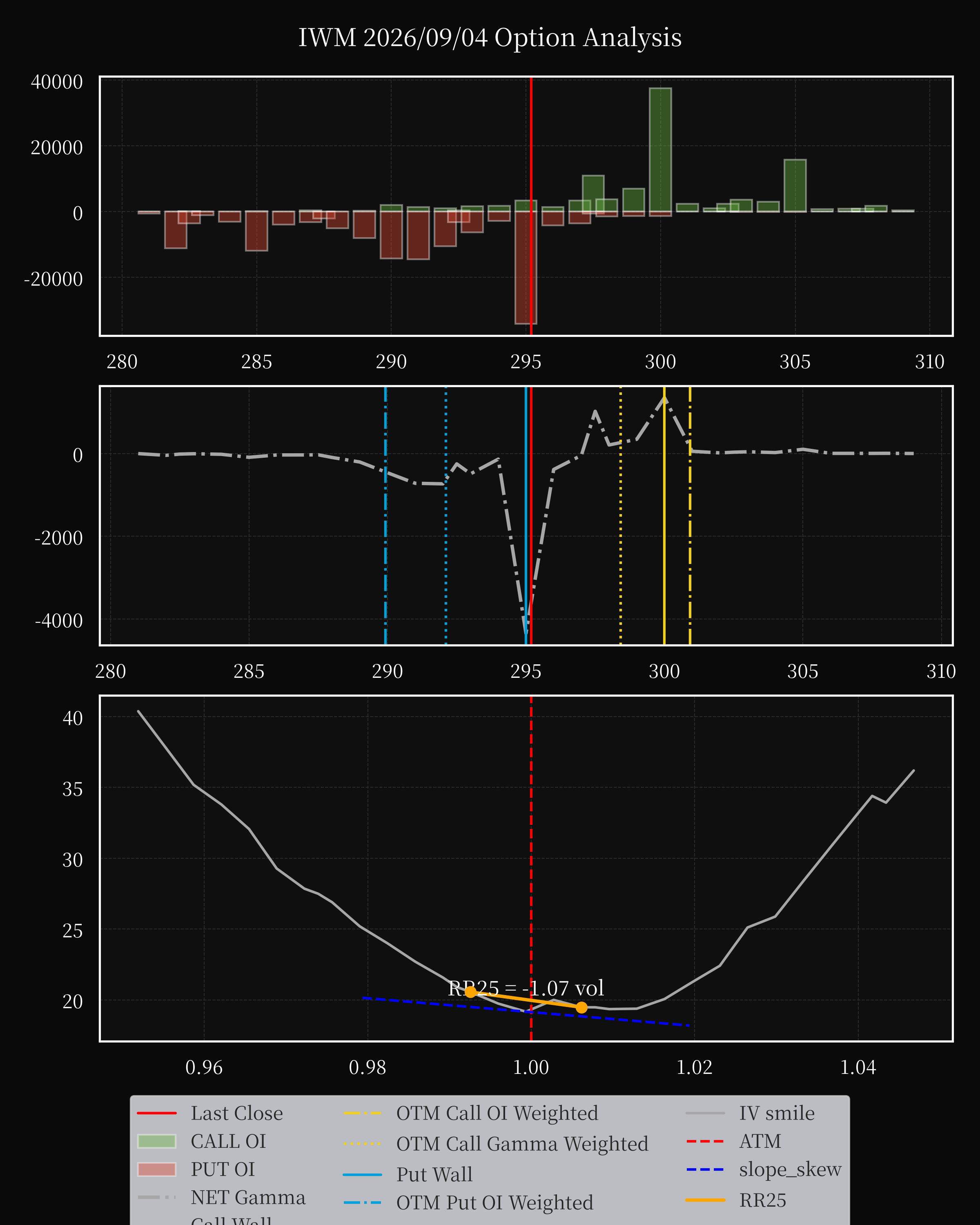Click the RR25 = -1.07 vol annotation
The image size is (980, 1225).
pyautogui.click(x=526, y=989)
